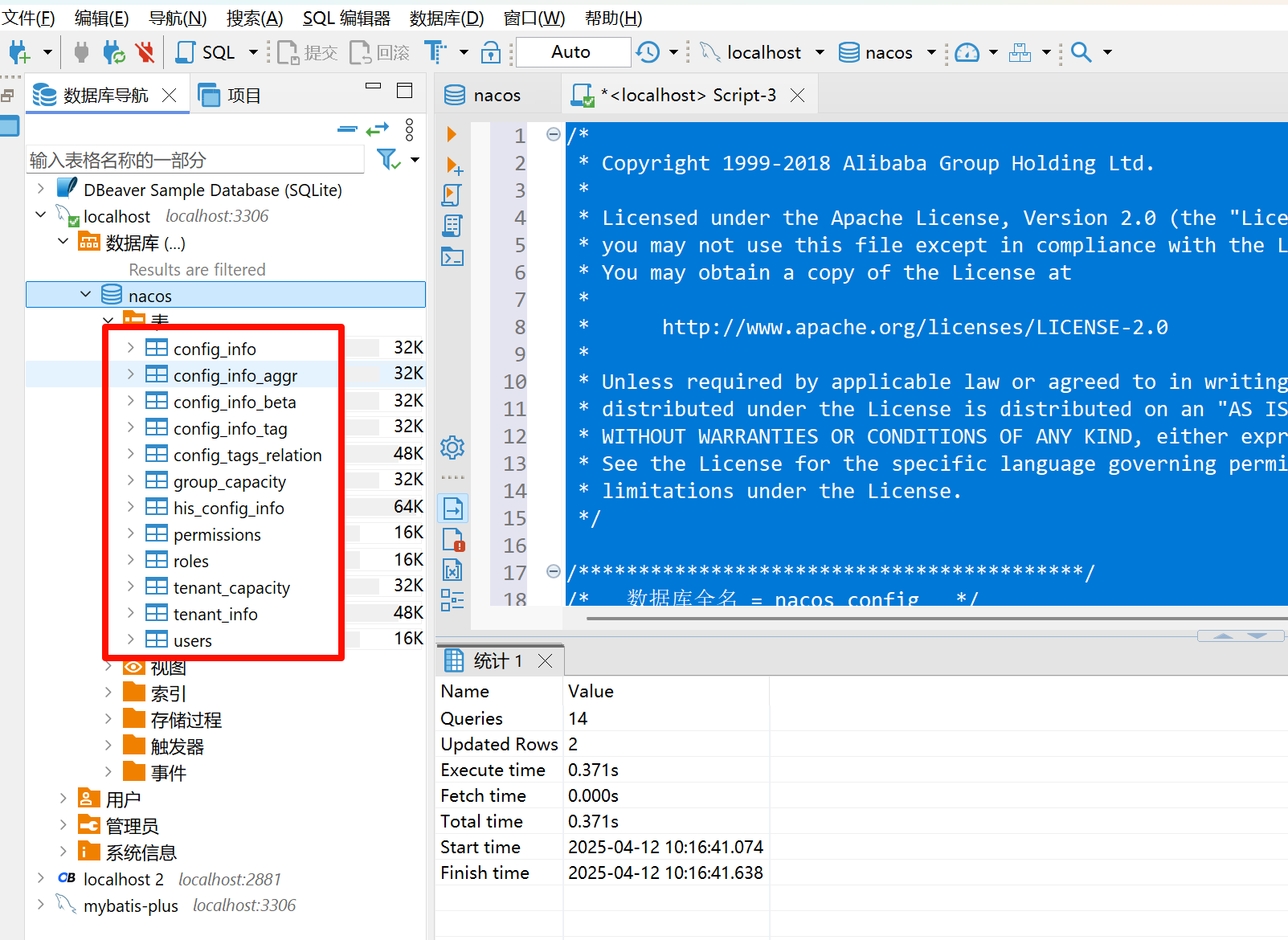This screenshot has width=1288, height=940.
Task: Toggle the commit mode lock icon
Action: [490, 51]
